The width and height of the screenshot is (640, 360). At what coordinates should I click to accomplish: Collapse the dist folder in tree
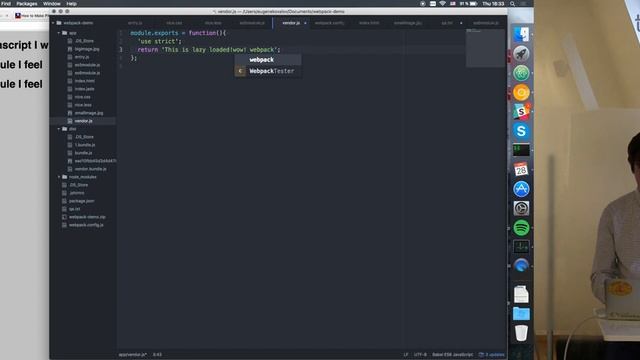click(59, 129)
